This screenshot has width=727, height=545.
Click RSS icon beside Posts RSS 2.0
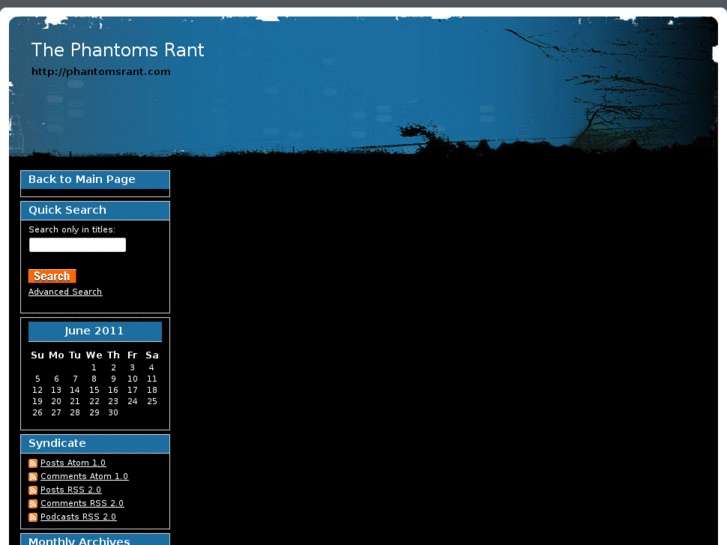pyautogui.click(x=33, y=490)
